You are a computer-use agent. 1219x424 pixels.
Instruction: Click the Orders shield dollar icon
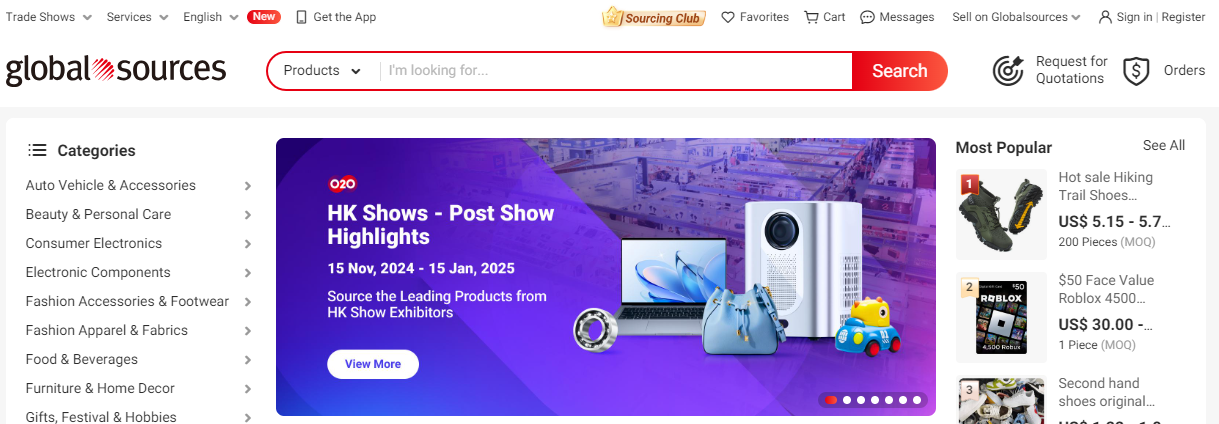click(1135, 71)
